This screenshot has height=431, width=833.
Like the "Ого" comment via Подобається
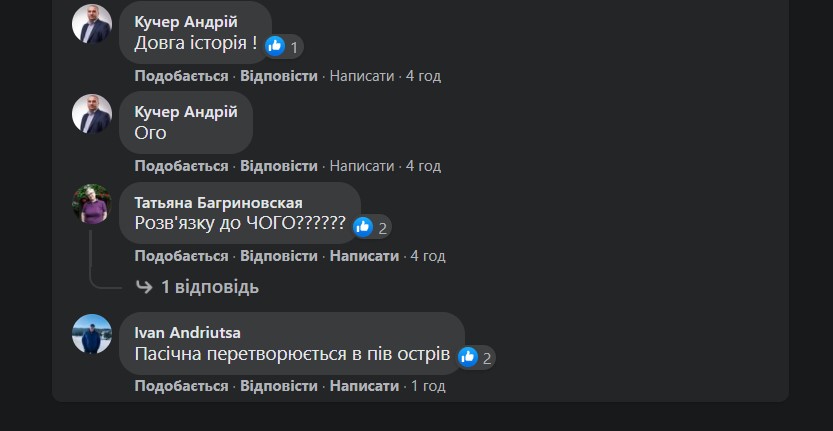click(x=181, y=166)
